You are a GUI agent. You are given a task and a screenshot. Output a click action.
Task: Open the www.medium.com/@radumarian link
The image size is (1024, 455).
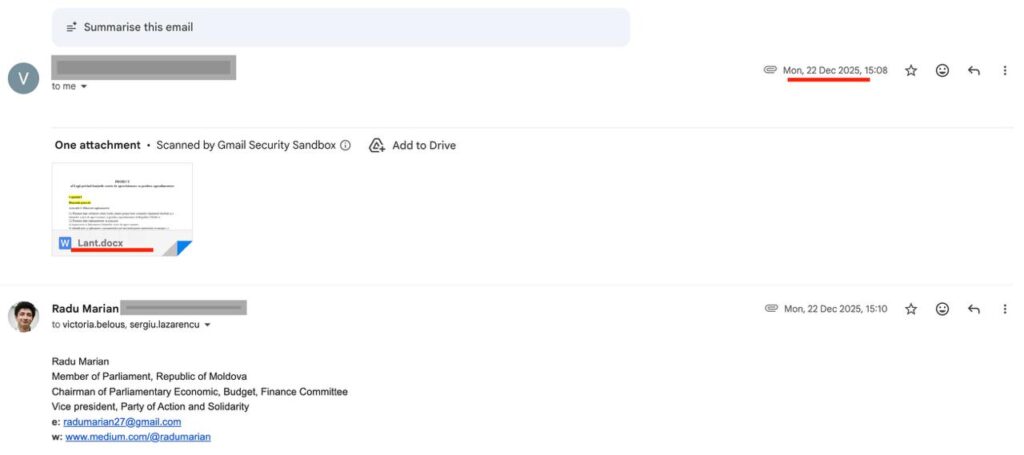(138, 437)
